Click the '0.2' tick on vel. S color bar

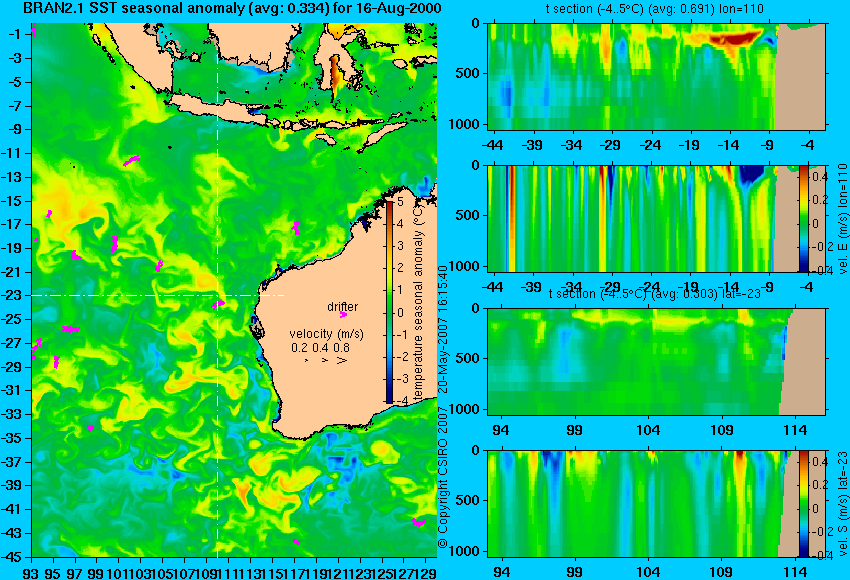click(819, 485)
